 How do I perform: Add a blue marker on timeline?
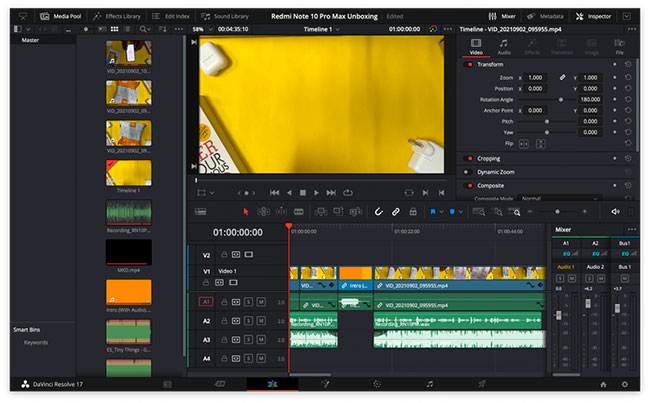point(452,212)
